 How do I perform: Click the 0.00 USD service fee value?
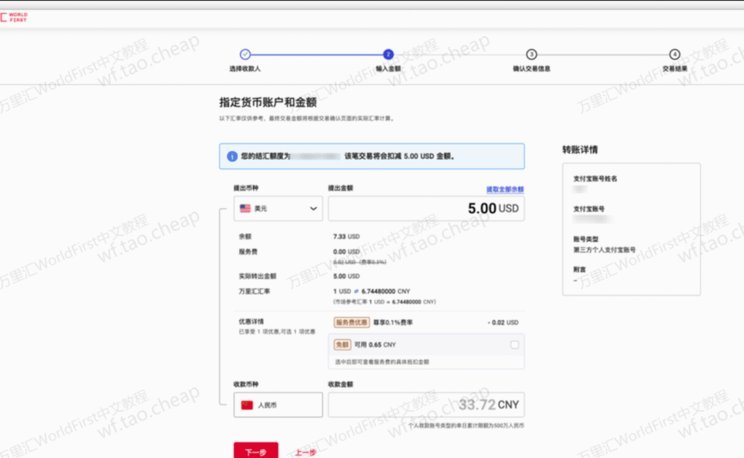point(346,252)
